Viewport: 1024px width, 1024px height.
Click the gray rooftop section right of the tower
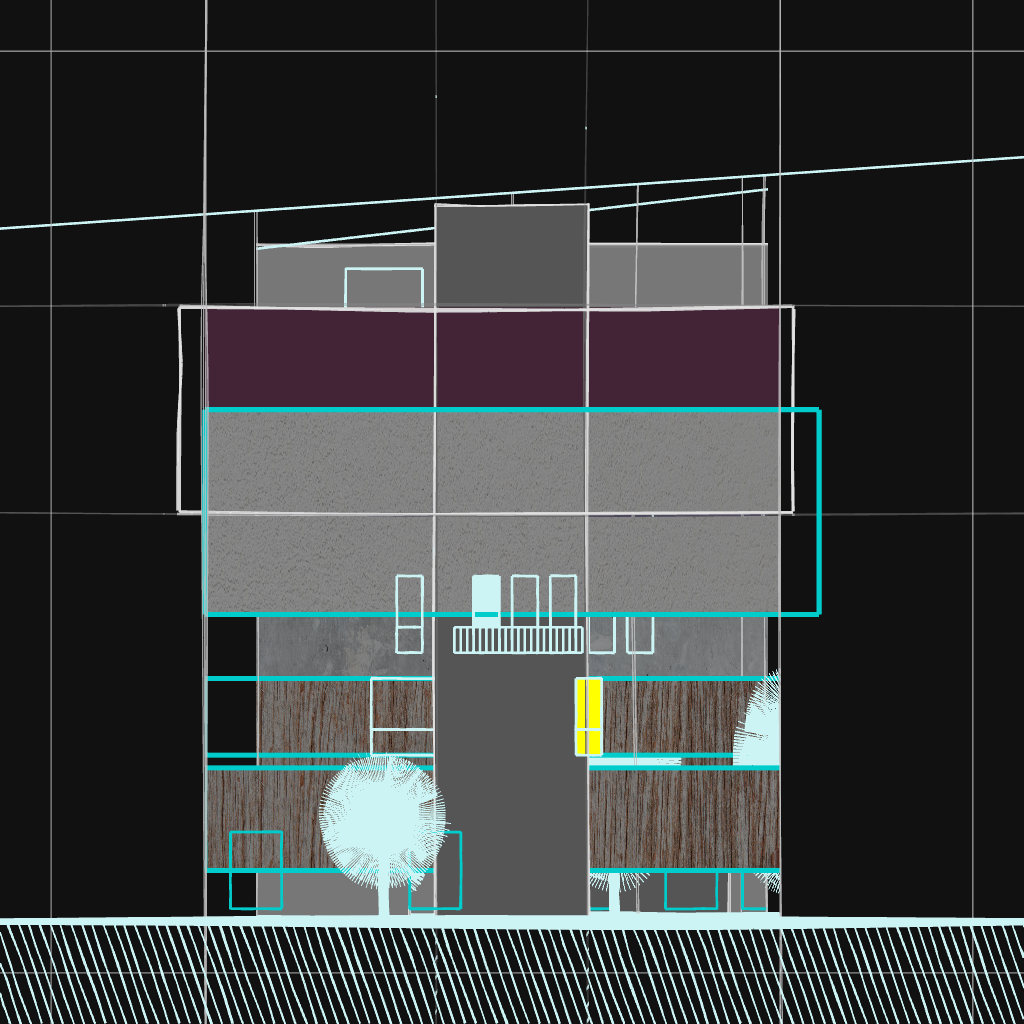(x=676, y=274)
